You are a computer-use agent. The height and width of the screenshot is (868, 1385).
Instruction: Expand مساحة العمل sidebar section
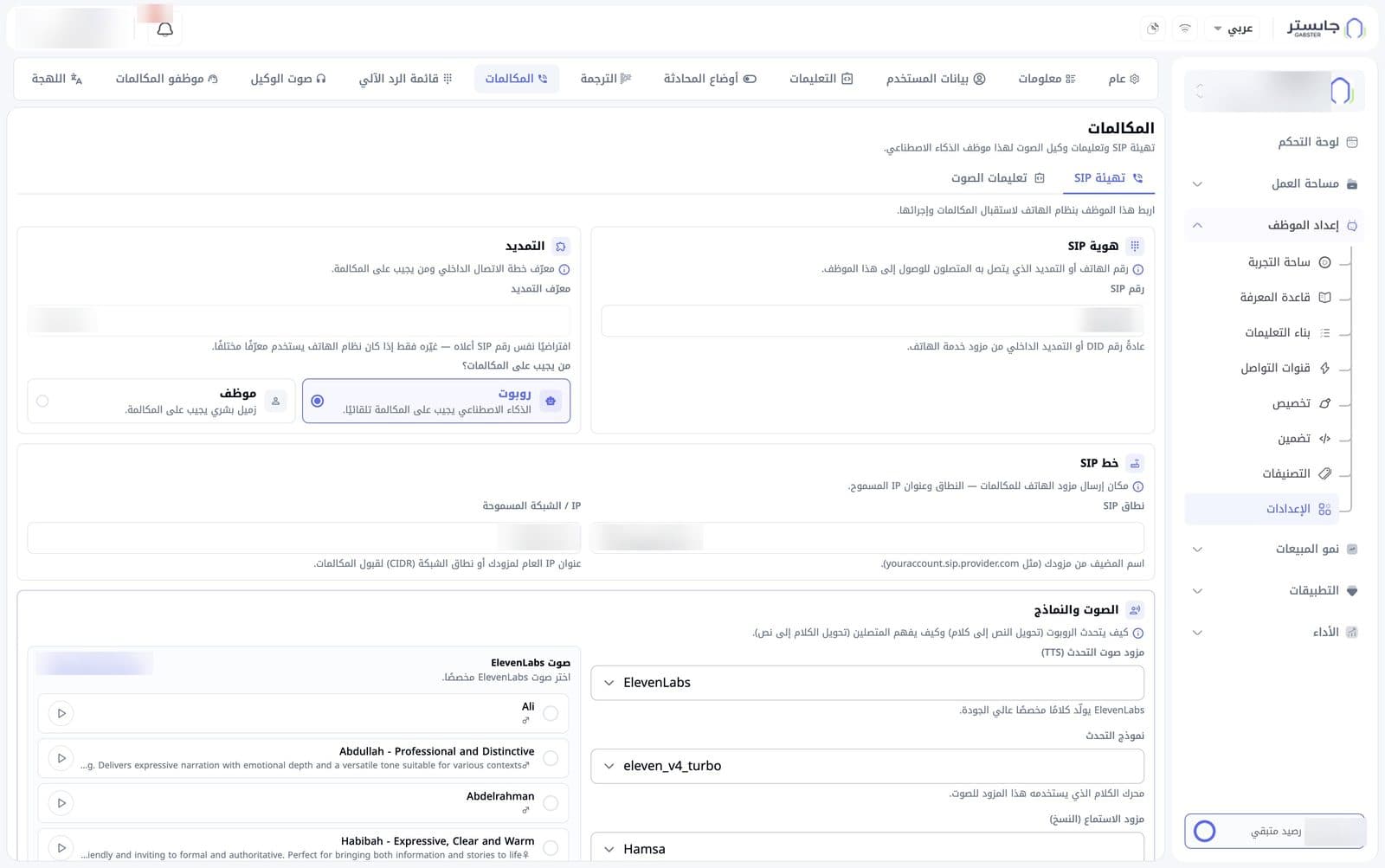pyautogui.click(x=1272, y=183)
